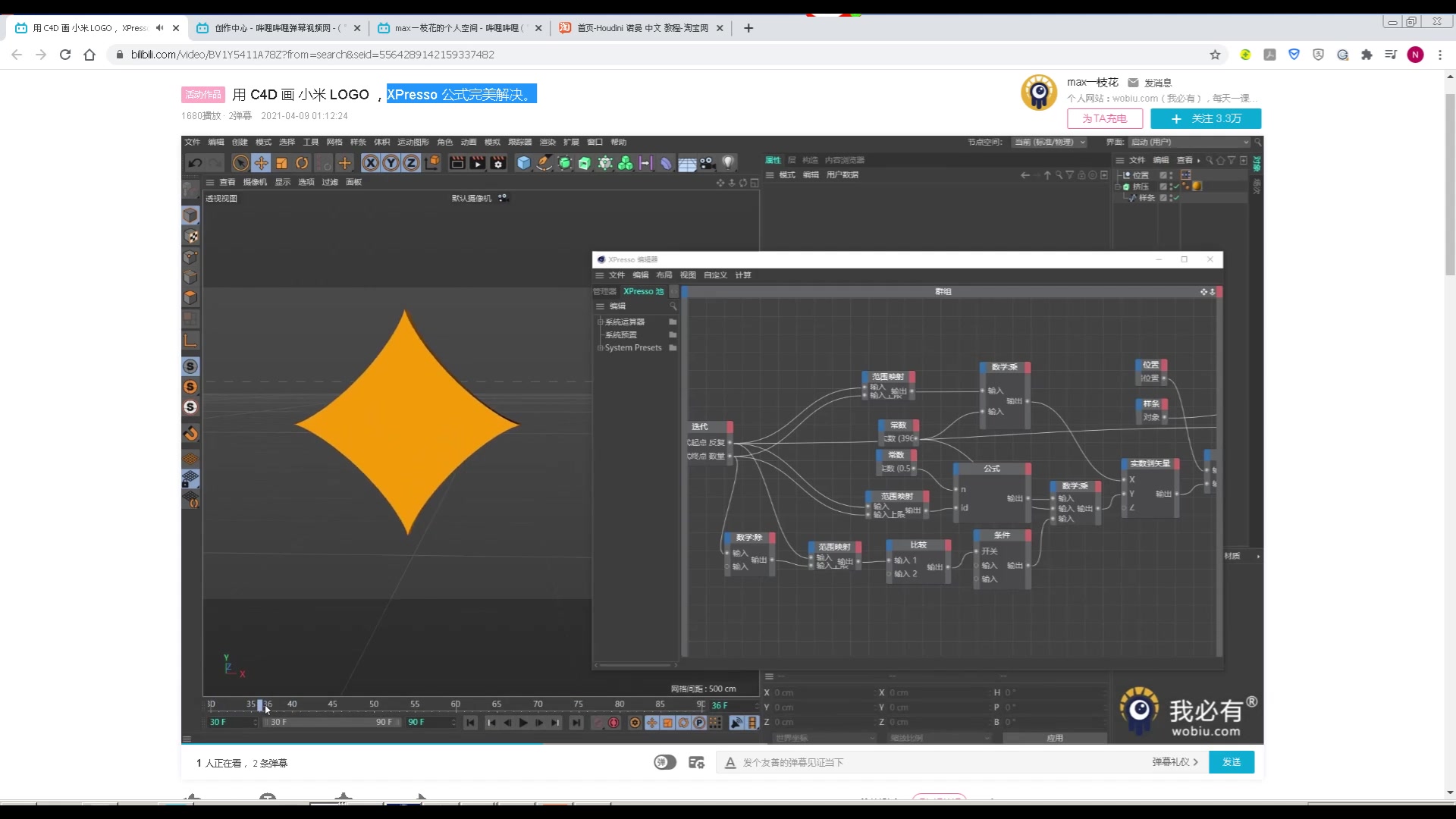The height and width of the screenshot is (819, 1456).
Task: Follow uploader with 关注 3.3万 button
Action: [1206, 118]
